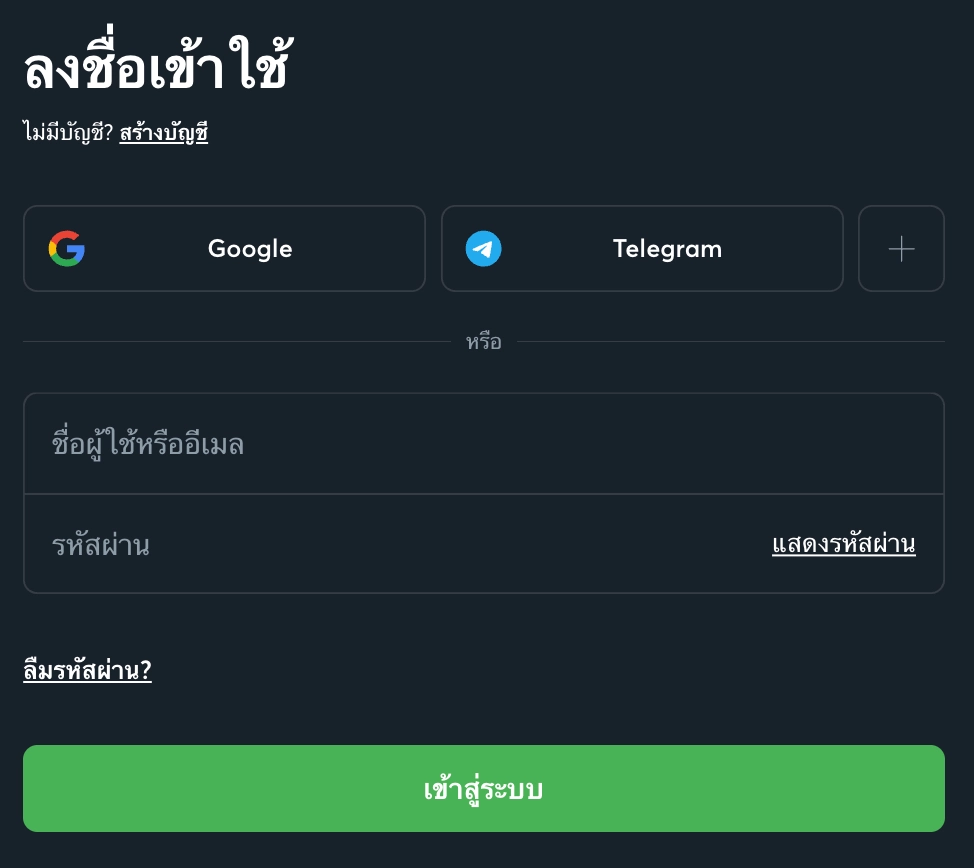The image size is (974, 868).
Task: Click the รหัสผ่าน placeholder text
Action: [x=100, y=546]
